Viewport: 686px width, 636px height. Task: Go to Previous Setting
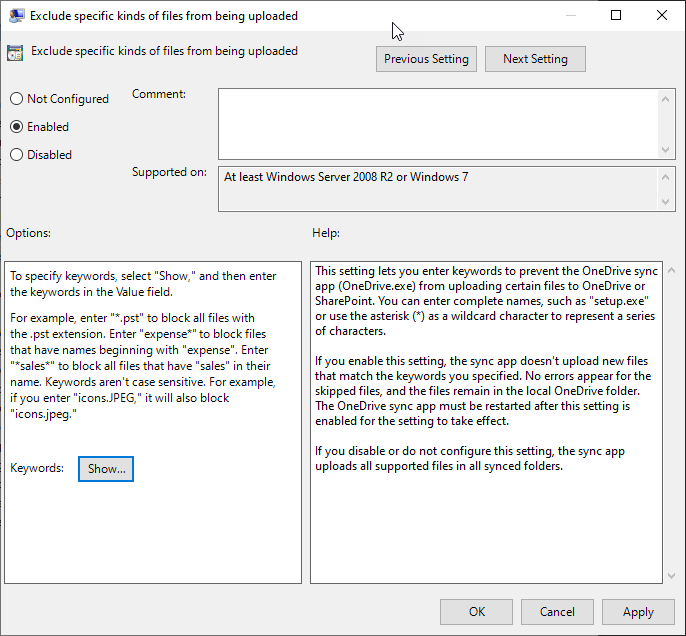[x=426, y=59]
